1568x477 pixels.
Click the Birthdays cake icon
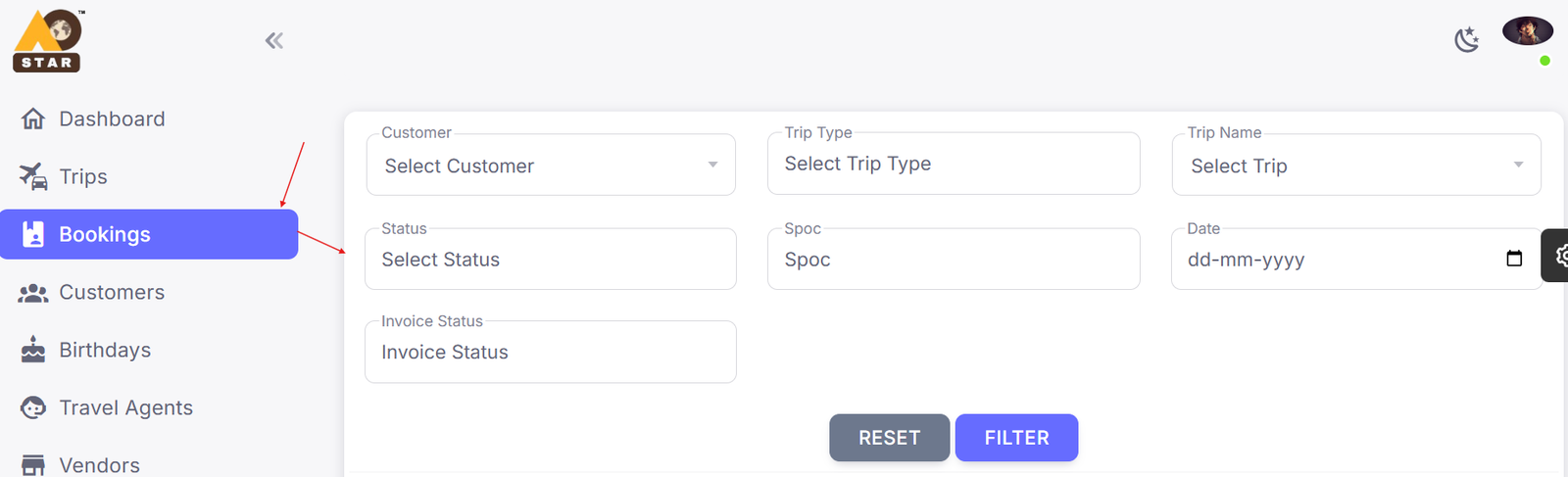33,350
